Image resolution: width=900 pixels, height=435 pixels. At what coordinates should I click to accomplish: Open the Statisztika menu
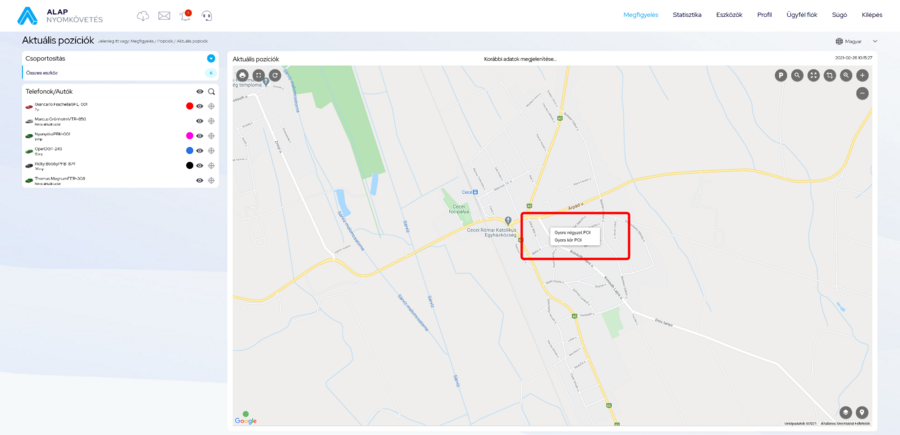point(687,15)
